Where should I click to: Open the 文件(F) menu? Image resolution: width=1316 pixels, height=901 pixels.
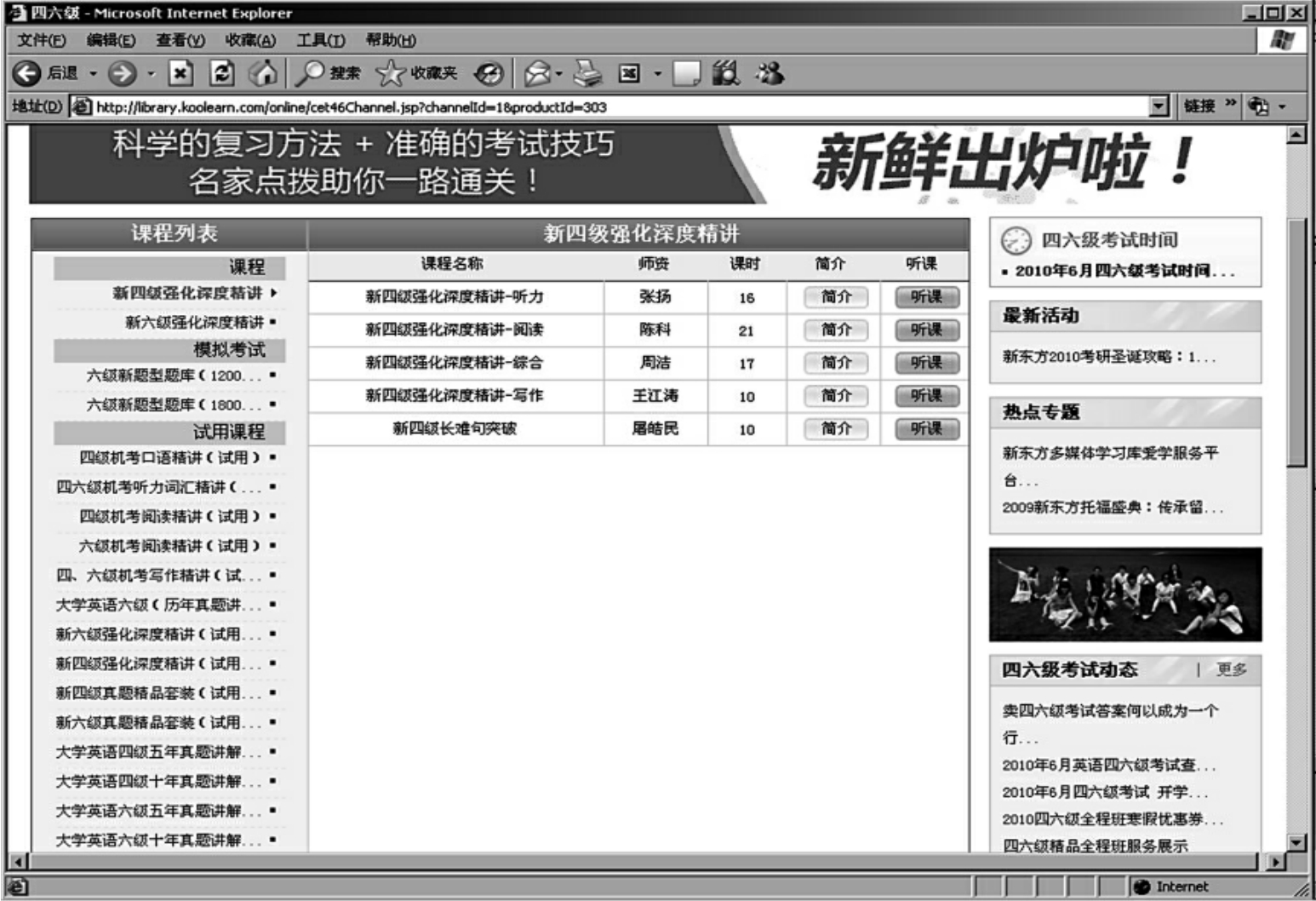[42, 40]
